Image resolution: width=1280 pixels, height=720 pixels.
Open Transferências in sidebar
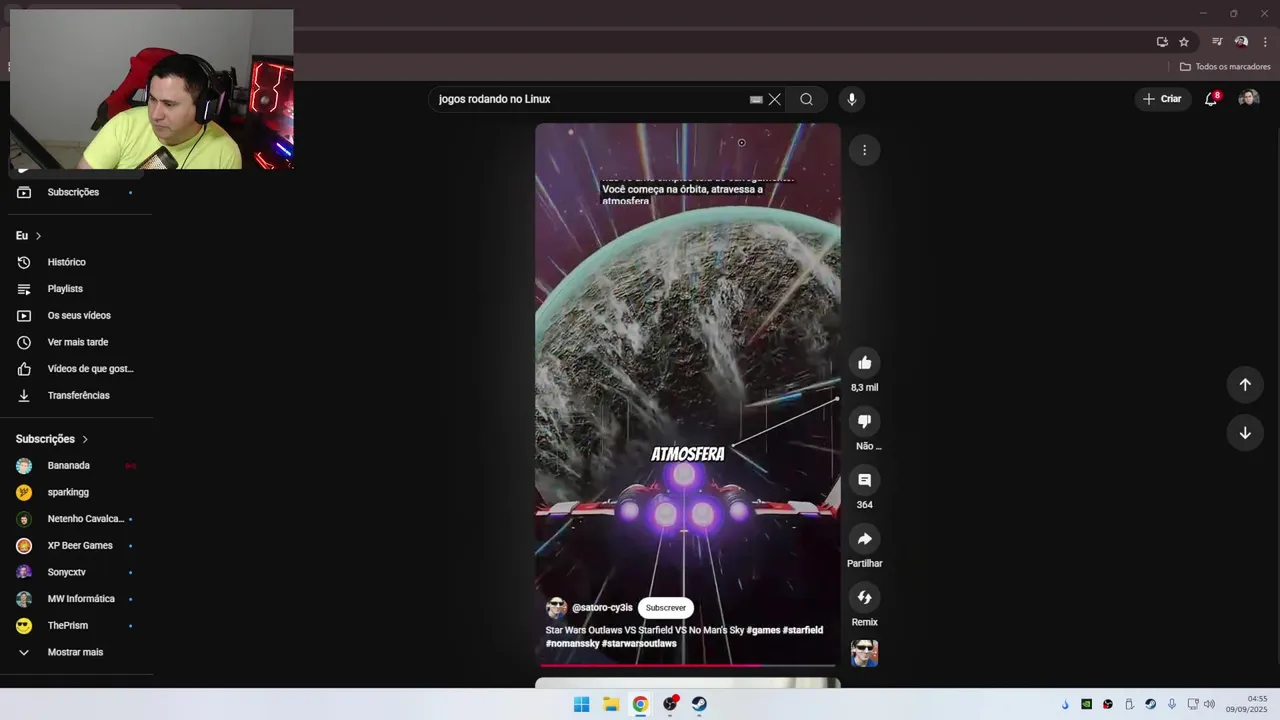coord(76,396)
